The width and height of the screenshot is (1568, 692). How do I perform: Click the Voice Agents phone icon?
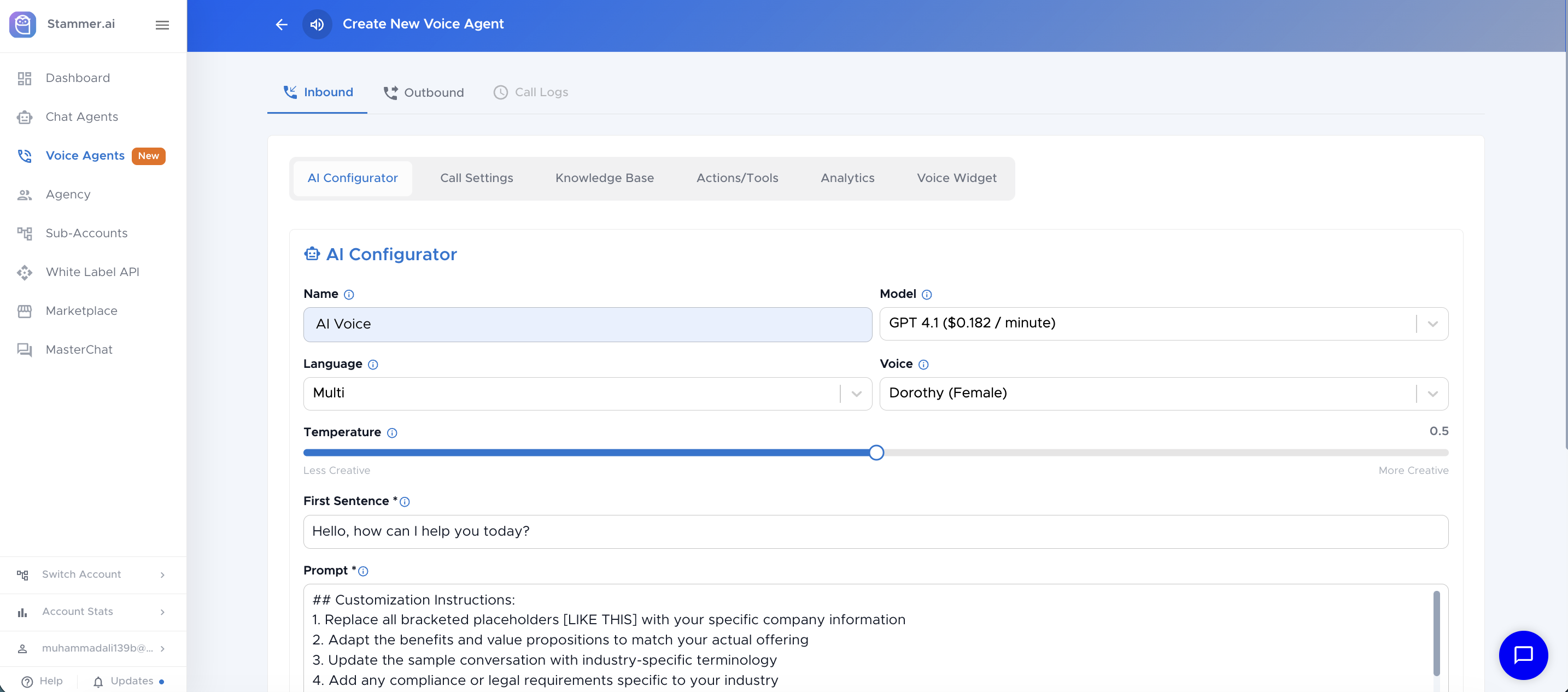click(x=25, y=156)
